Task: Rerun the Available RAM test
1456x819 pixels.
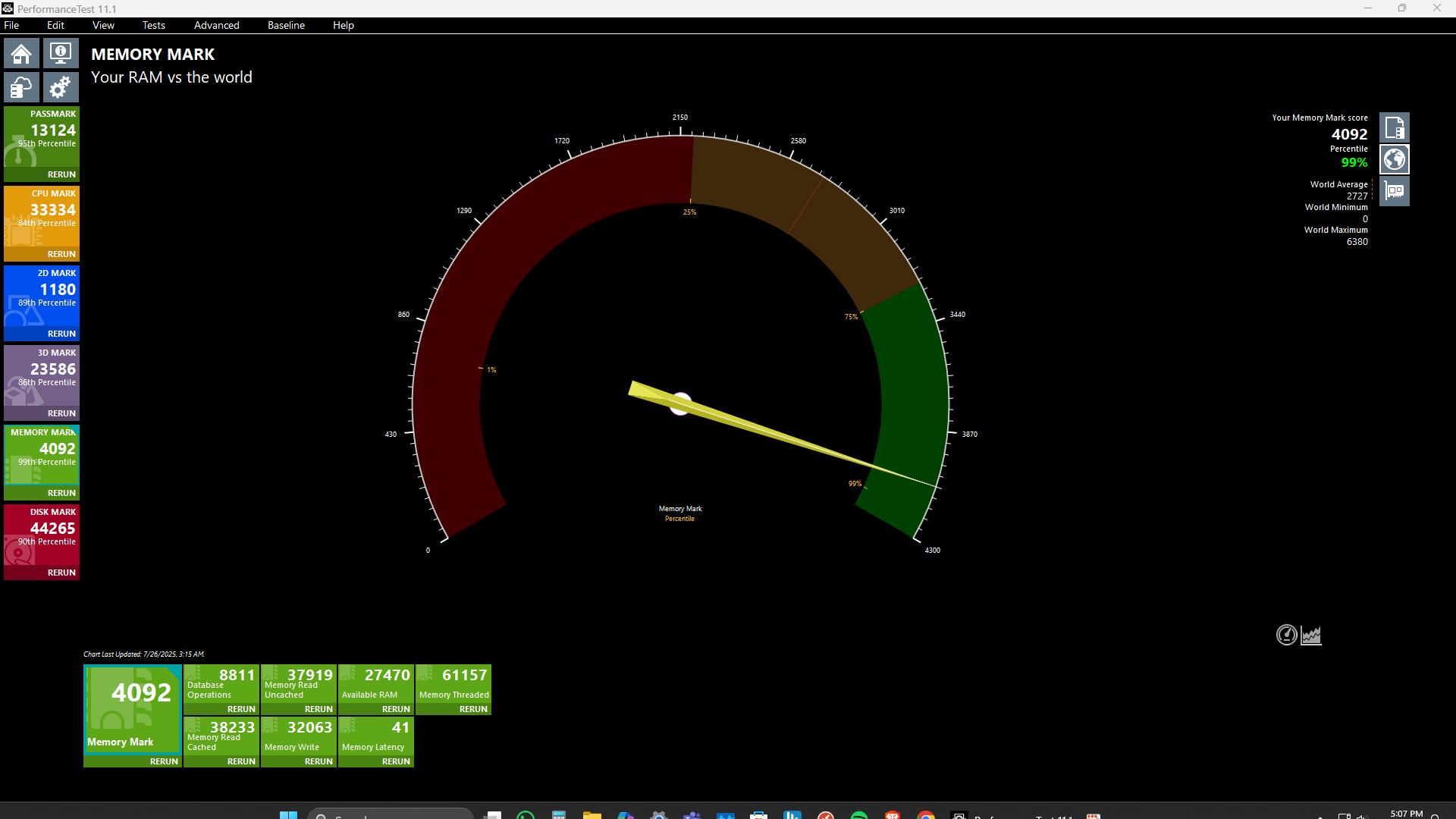Action: (x=396, y=709)
